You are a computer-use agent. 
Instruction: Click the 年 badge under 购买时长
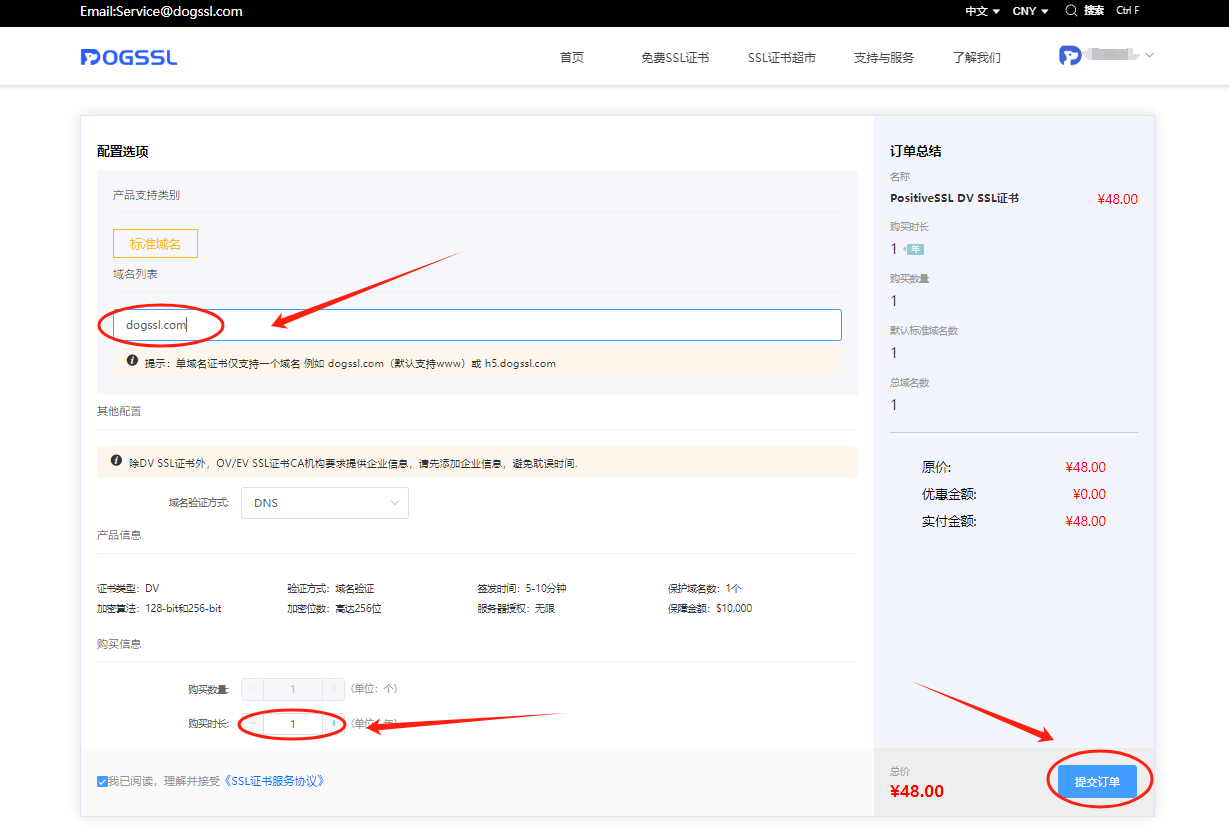tap(914, 249)
